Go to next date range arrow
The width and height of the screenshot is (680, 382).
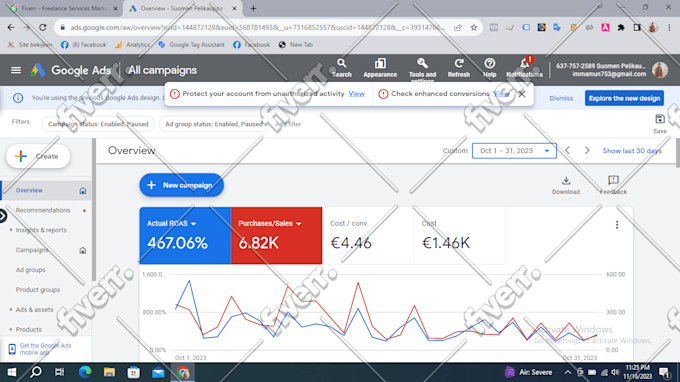click(x=587, y=150)
